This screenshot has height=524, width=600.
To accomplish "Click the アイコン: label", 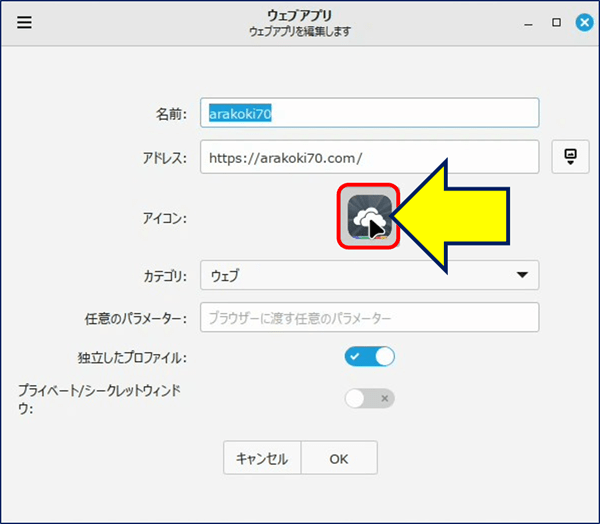I will pyautogui.click(x=165, y=219).
